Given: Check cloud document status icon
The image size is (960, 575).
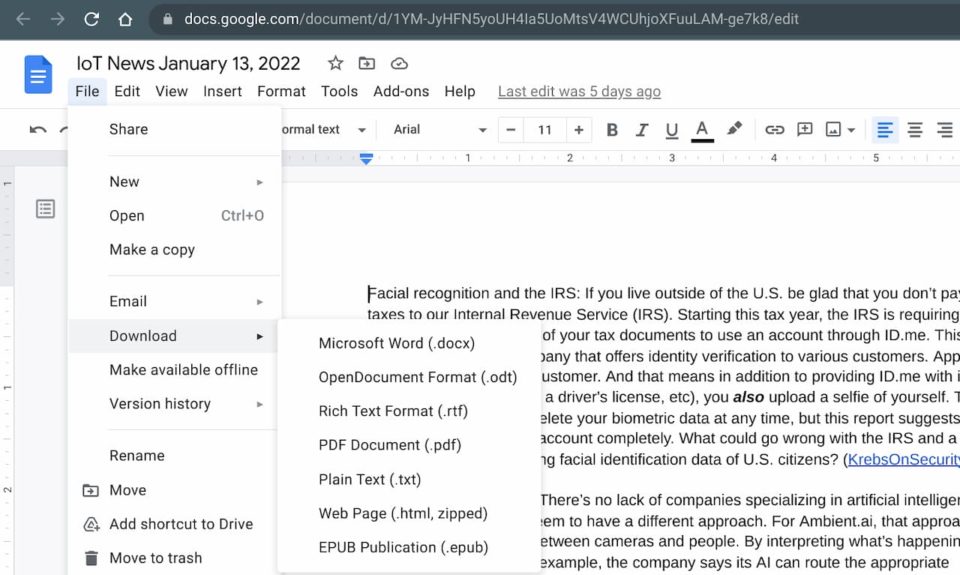Looking at the screenshot, I should (x=399, y=63).
